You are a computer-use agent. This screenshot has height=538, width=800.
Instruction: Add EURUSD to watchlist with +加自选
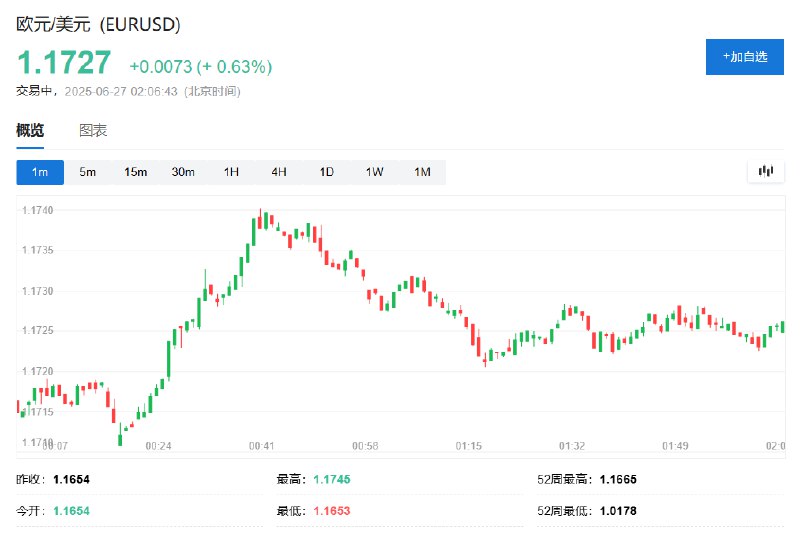(x=744, y=57)
